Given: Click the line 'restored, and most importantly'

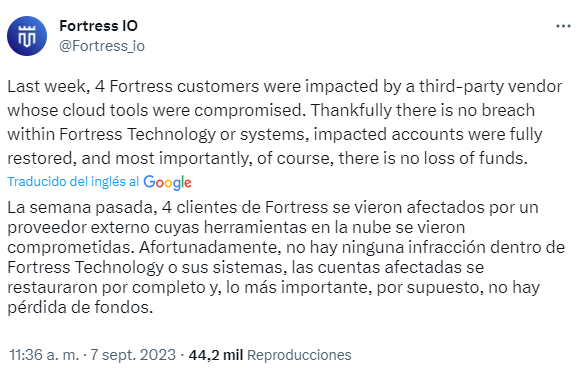Looking at the screenshot, I should pyautogui.click(x=267, y=159).
